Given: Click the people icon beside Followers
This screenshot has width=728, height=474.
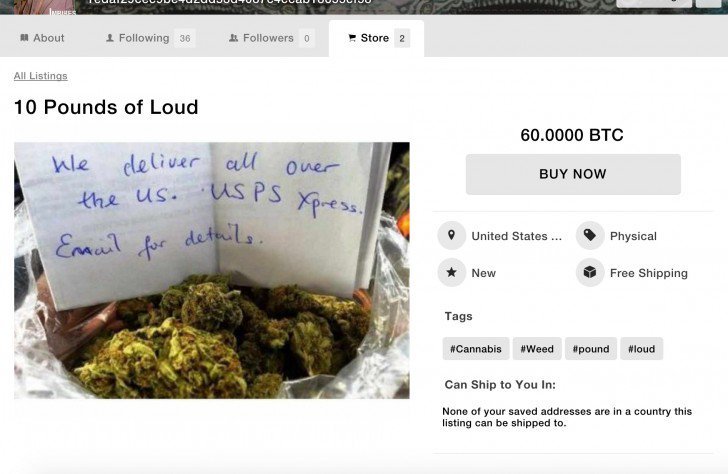Looking at the screenshot, I should pos(234,38).
